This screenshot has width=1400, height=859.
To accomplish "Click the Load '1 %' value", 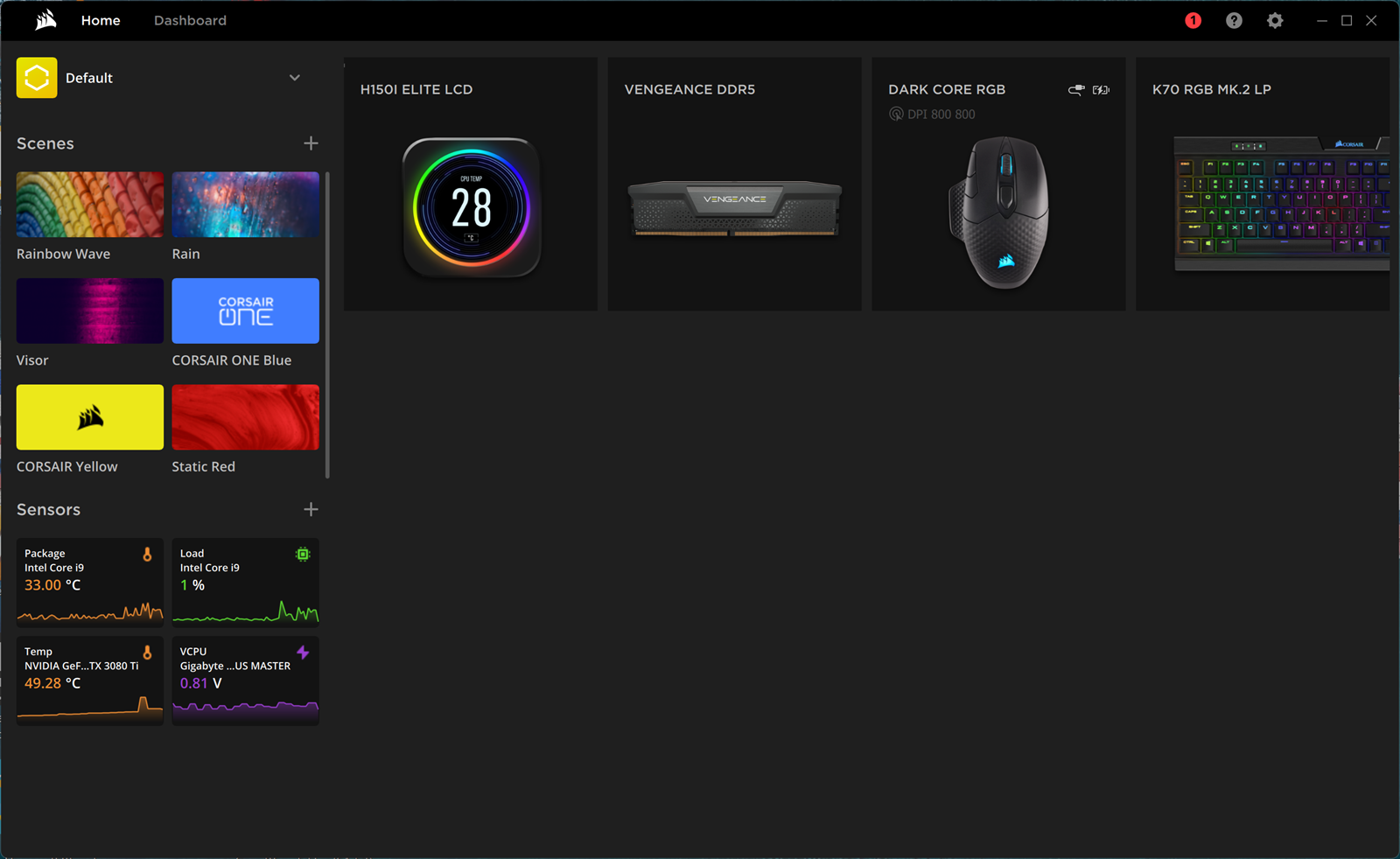I will click(x=192, y=585).
